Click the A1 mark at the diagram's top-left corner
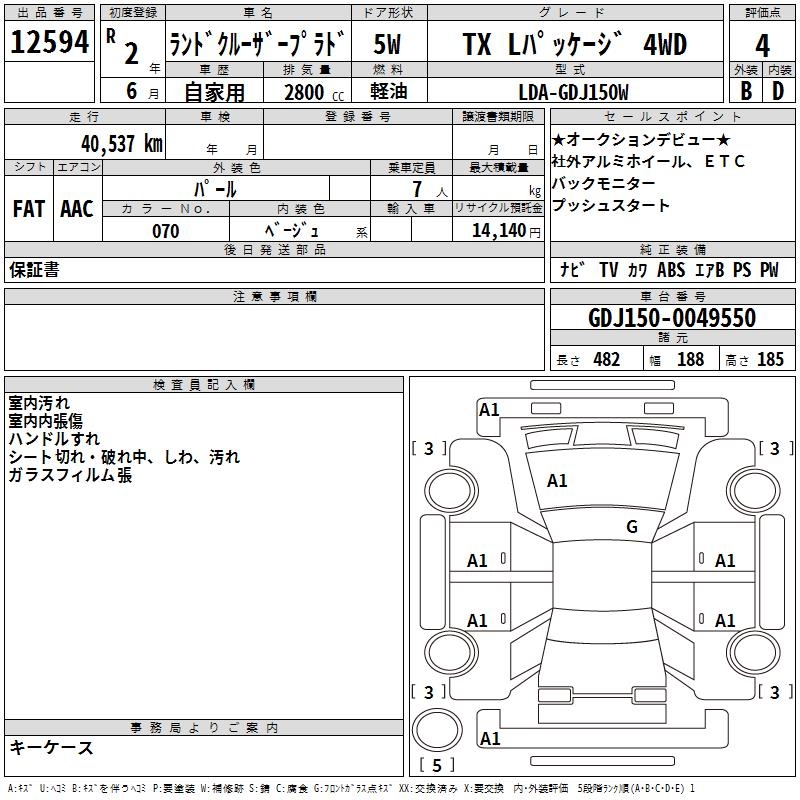800x800 pixels. tap(489, 409)
